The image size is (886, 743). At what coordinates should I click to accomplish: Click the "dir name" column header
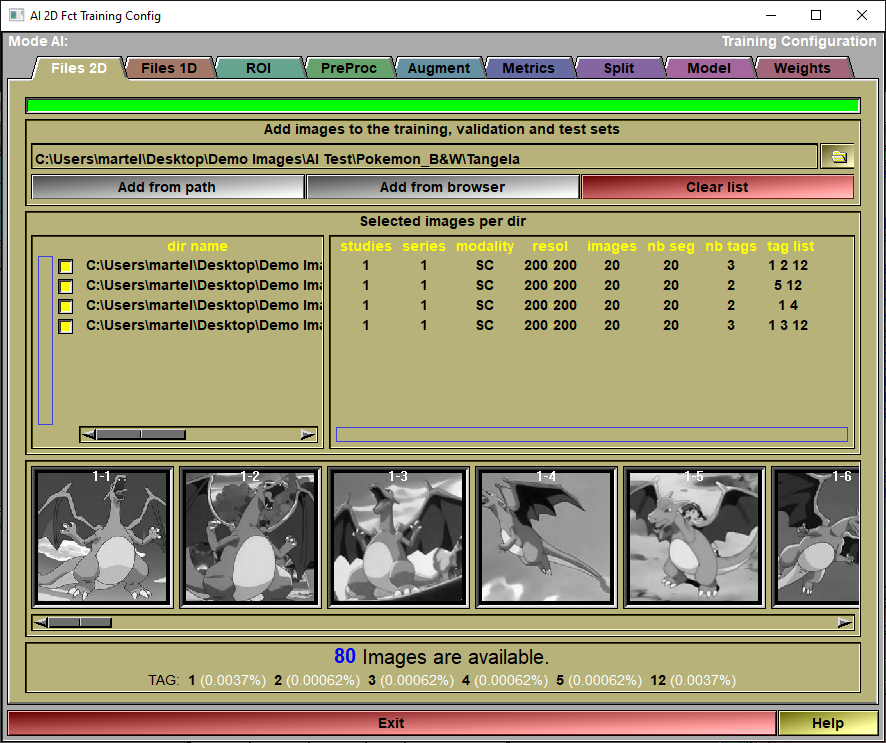197,246
